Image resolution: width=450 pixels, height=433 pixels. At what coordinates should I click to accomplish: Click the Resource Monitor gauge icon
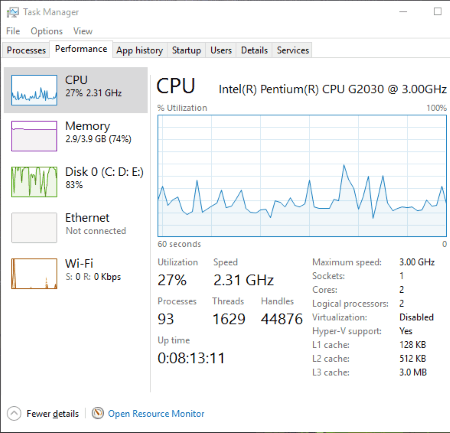(98, 413)
